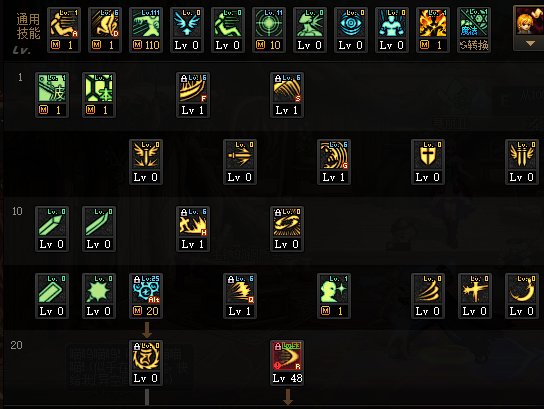Select the locked golden wreath Lv 0 skill
This screenshot has width=544, height=409.
[x=146, y=363]
